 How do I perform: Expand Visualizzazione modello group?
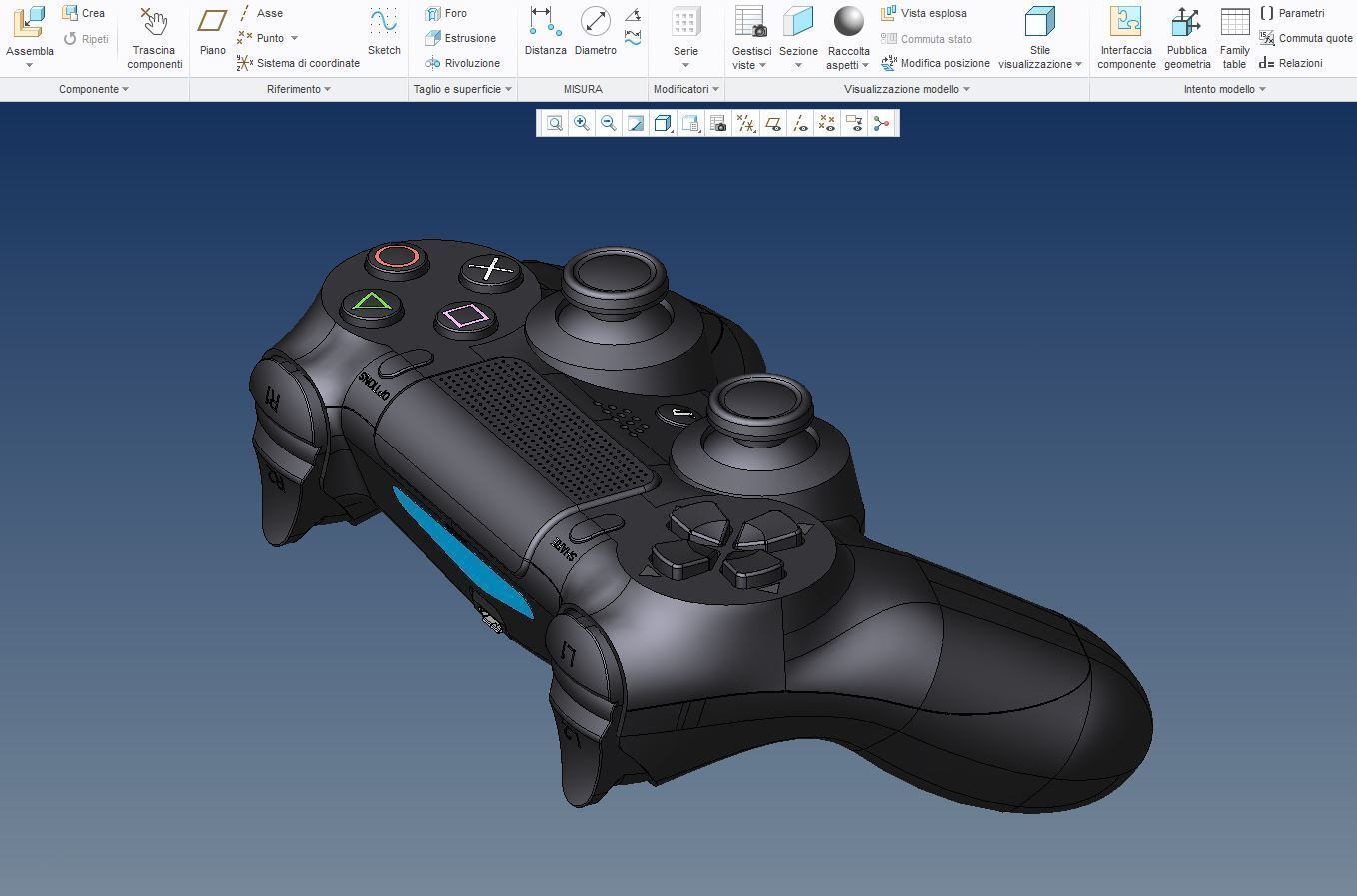pos(907,89)
